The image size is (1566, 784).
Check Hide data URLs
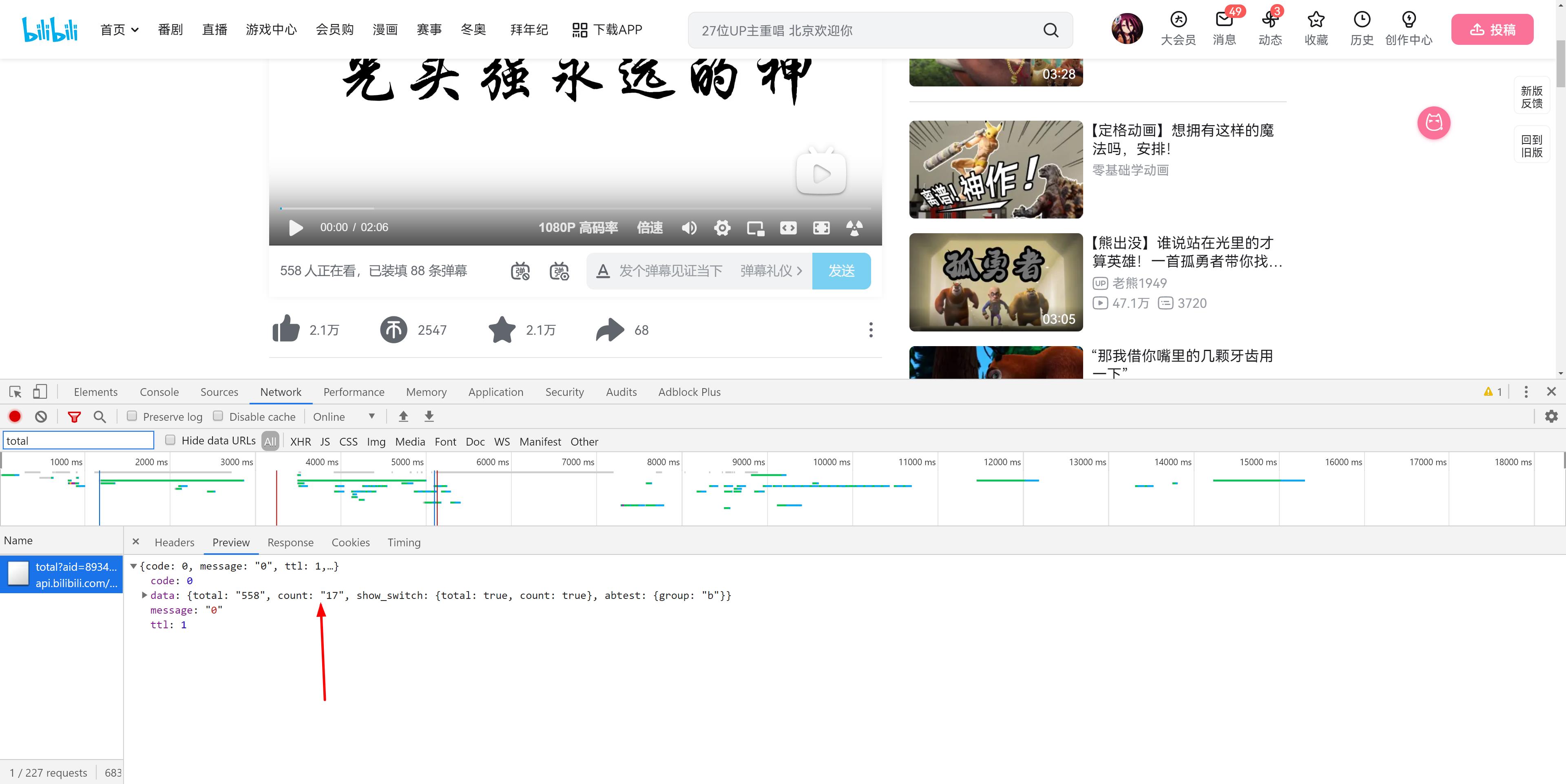170,440
